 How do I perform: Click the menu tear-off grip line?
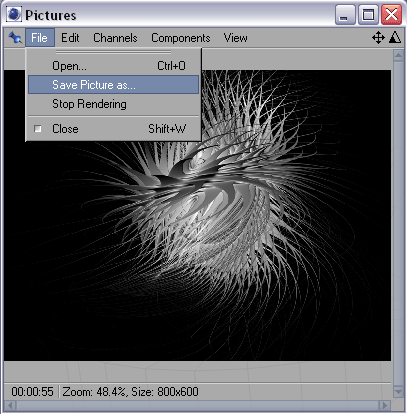pyautogui.click(x=113, y=52)
